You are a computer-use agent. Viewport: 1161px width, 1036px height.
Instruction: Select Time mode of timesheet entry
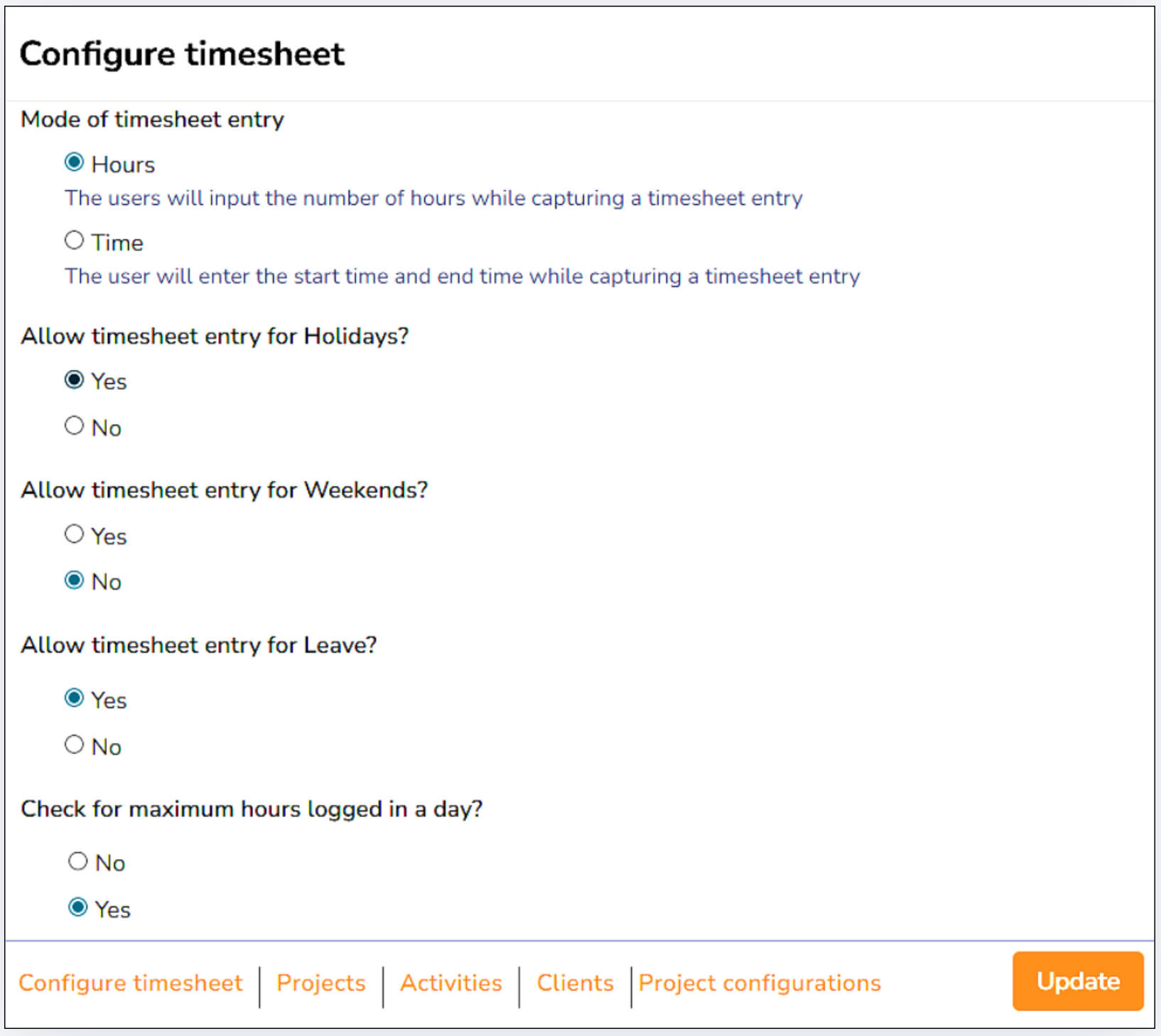pyautogui.click(x=74, y=241)
